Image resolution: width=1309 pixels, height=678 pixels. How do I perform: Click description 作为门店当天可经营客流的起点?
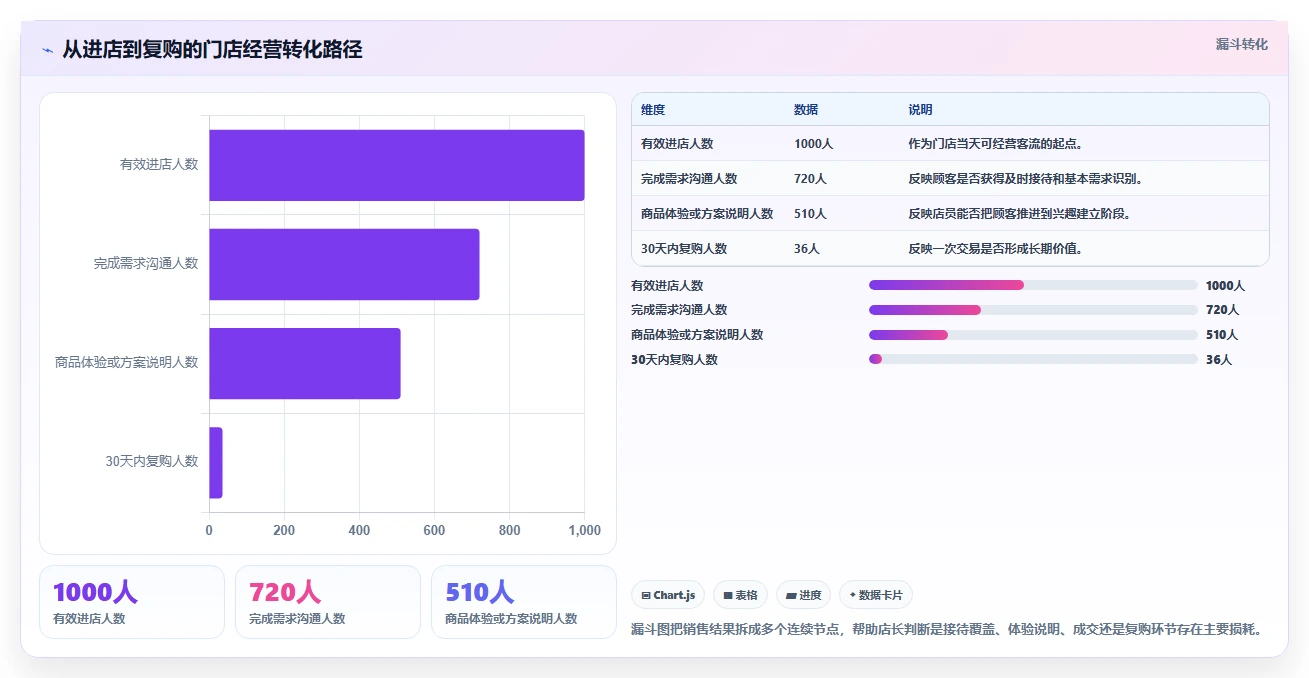(x=995, y=144)
